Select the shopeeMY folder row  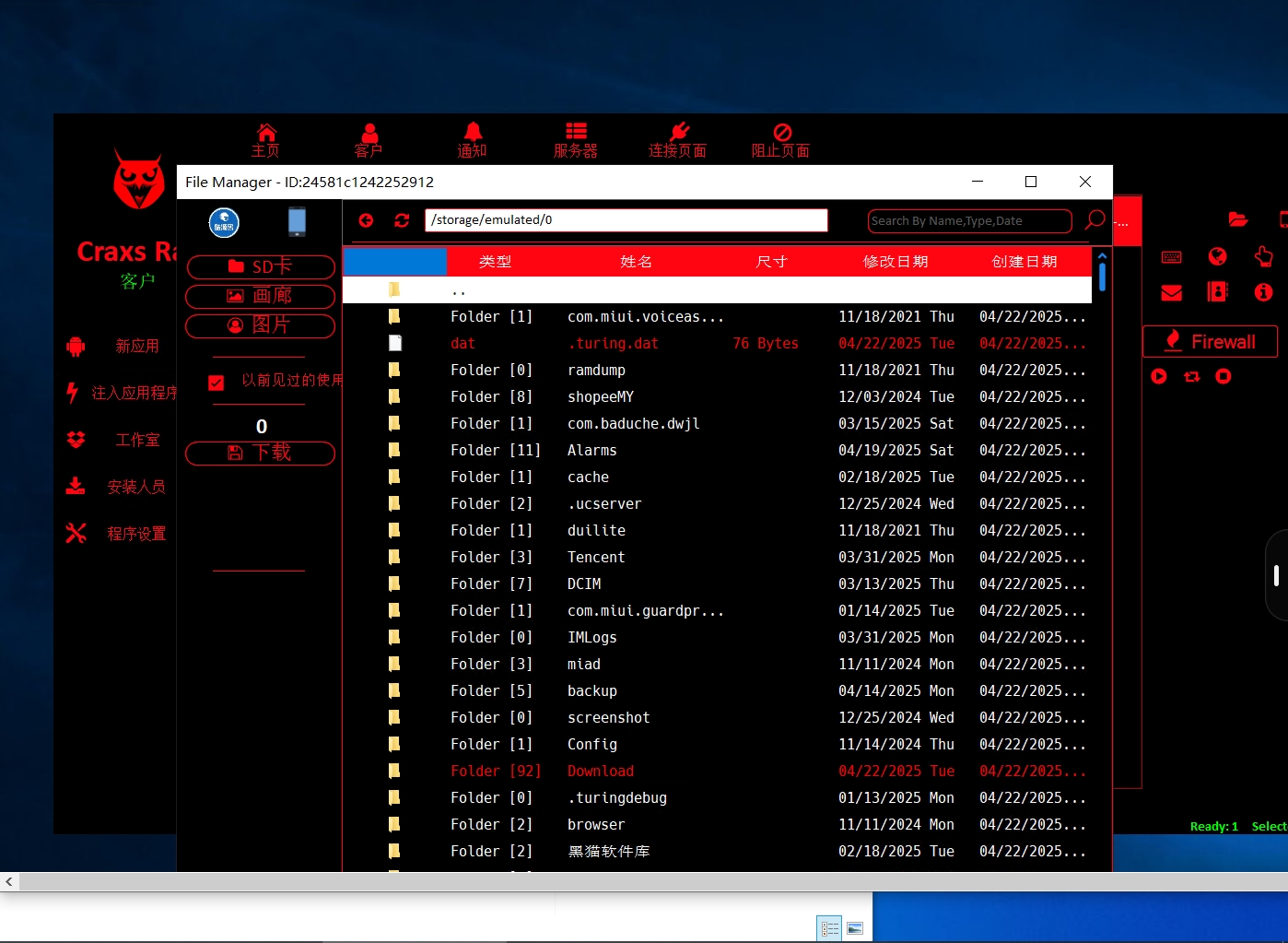[717, 397]
